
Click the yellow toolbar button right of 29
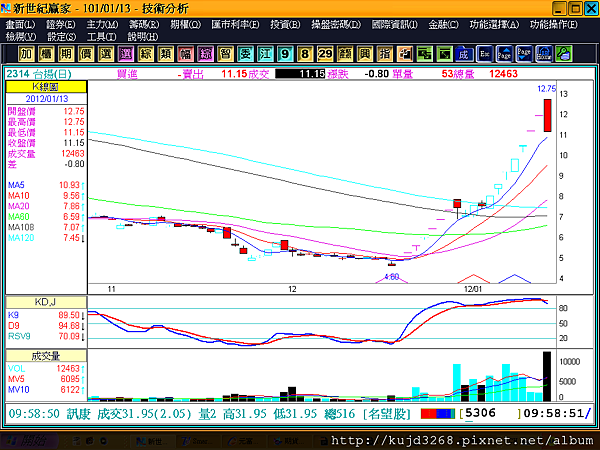click(x=345, y=54)
